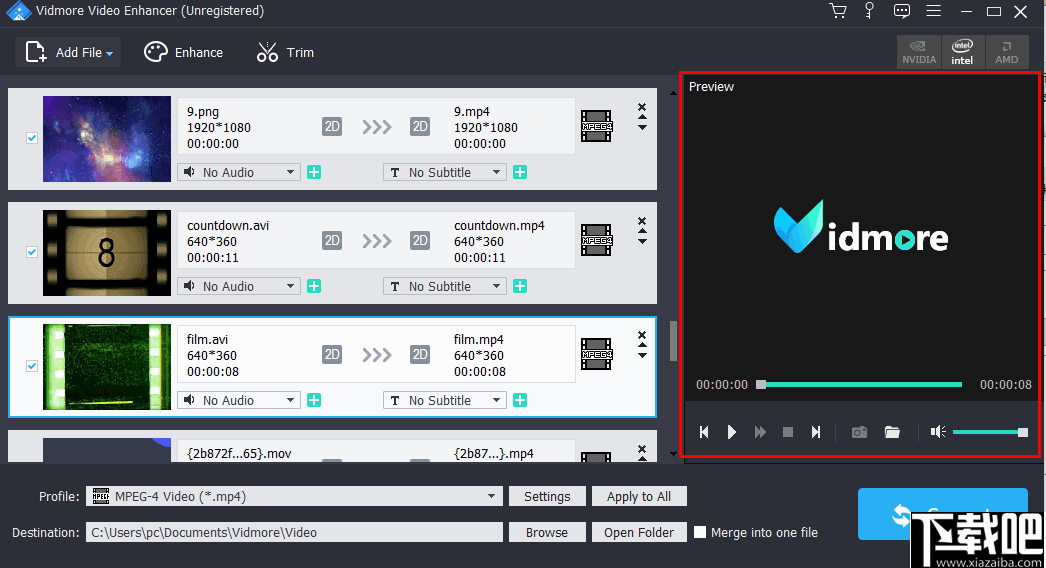Image resolution: width=1046 pixels, height=568 pixels.
Task: Open No Subtitle dropdown for 9.png
Action: (x=445, y=172)
